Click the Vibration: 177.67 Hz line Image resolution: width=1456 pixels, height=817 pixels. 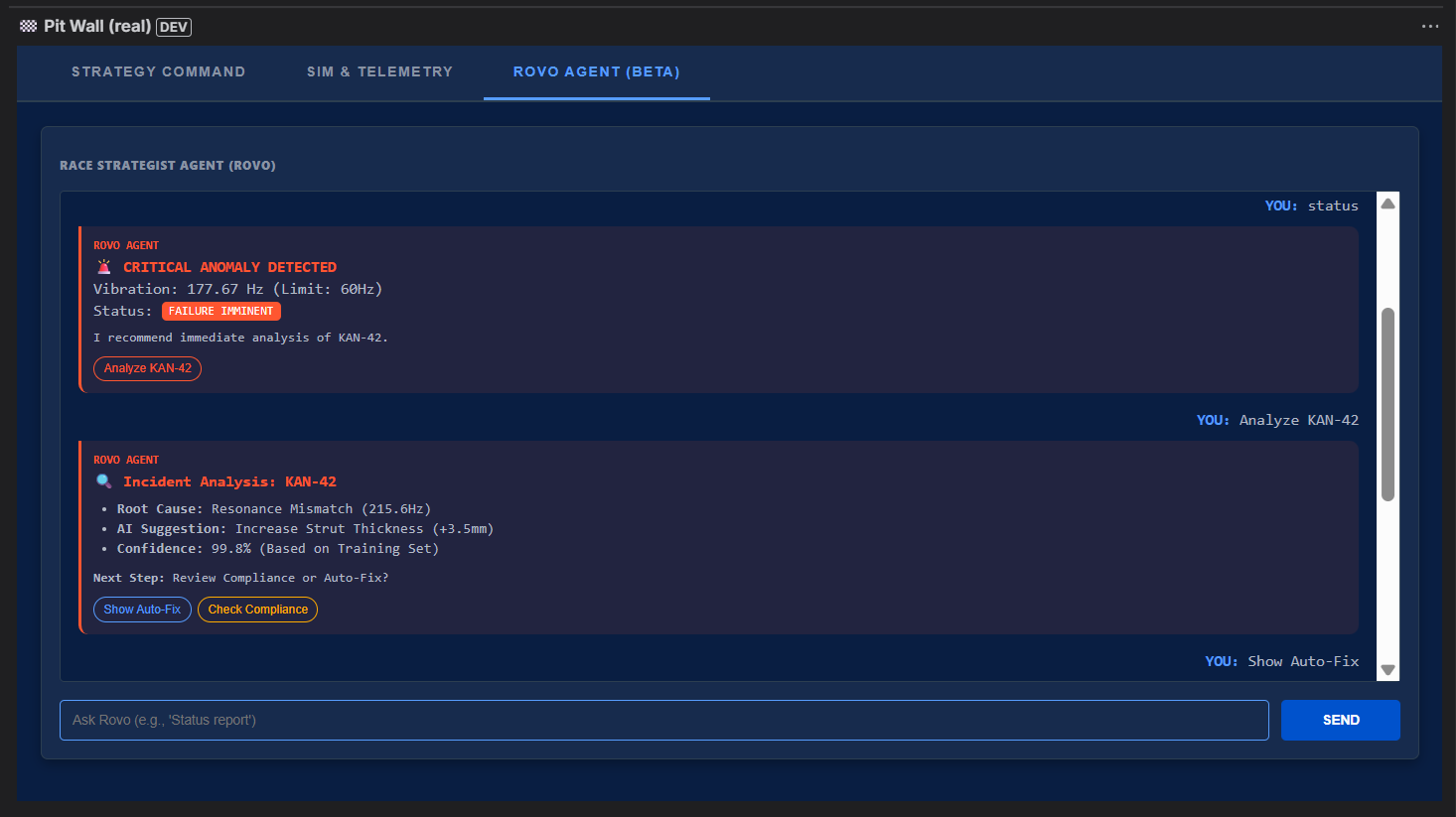click(x=237, y=289)
